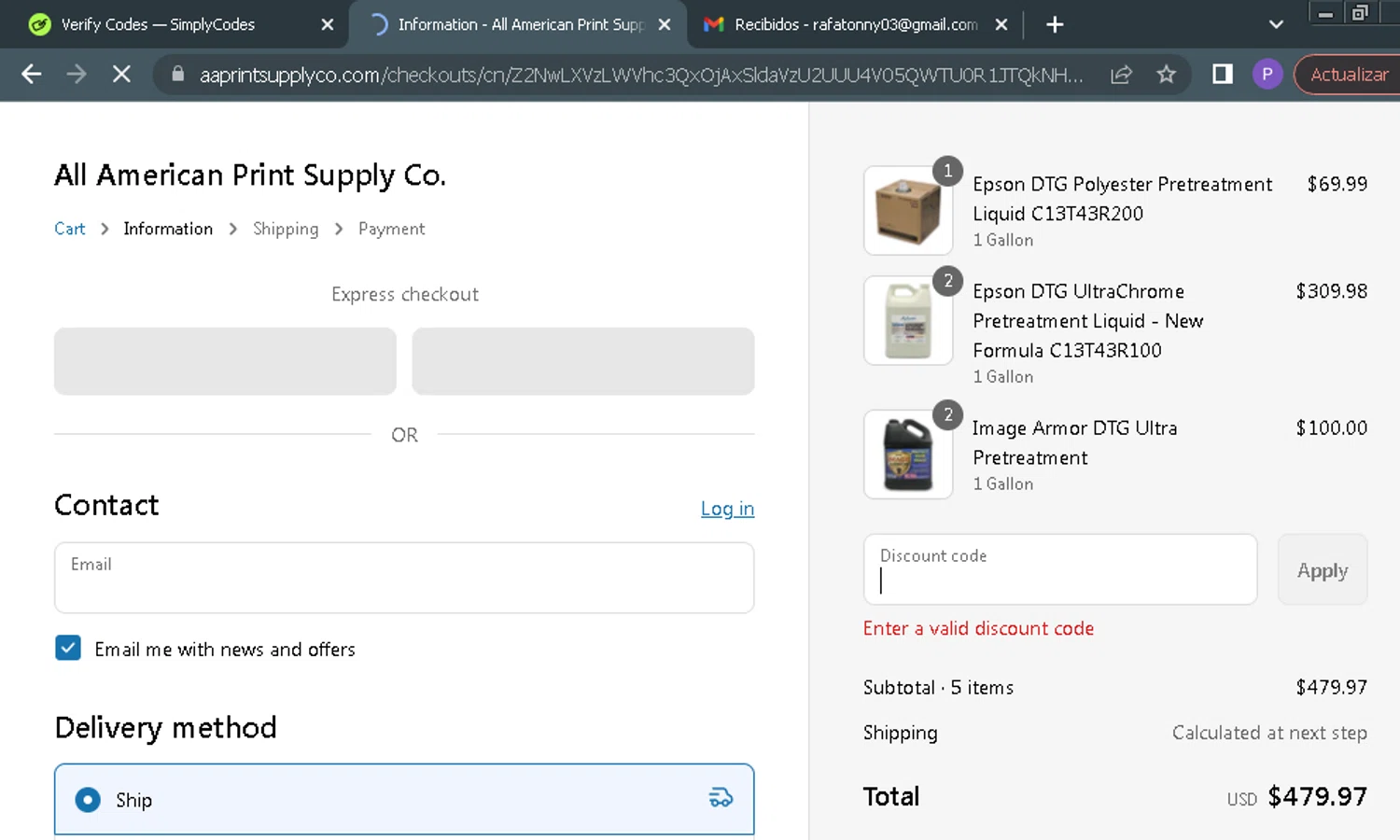Screen dimensions: 1400x840
Task: Click the Shipping breadcrumb step
Action: click(286, 229)
